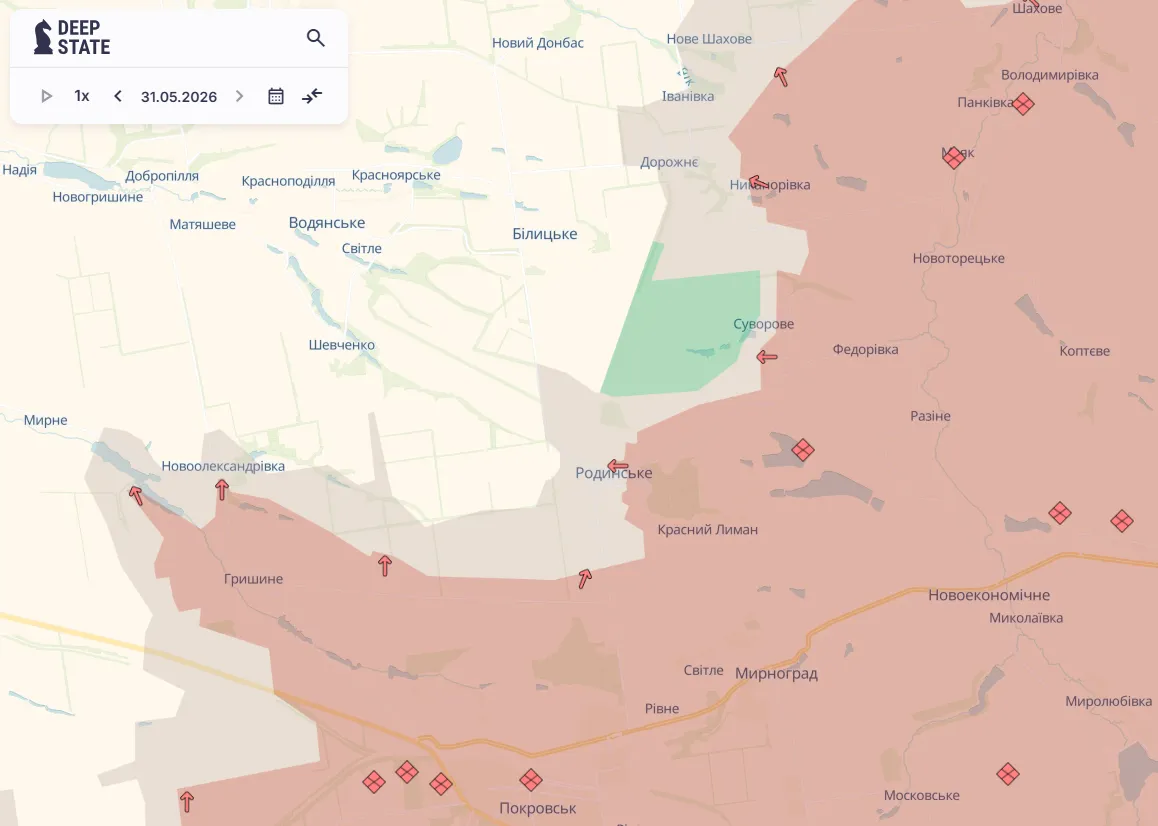Click the Разіне label

tap(930, 416)
